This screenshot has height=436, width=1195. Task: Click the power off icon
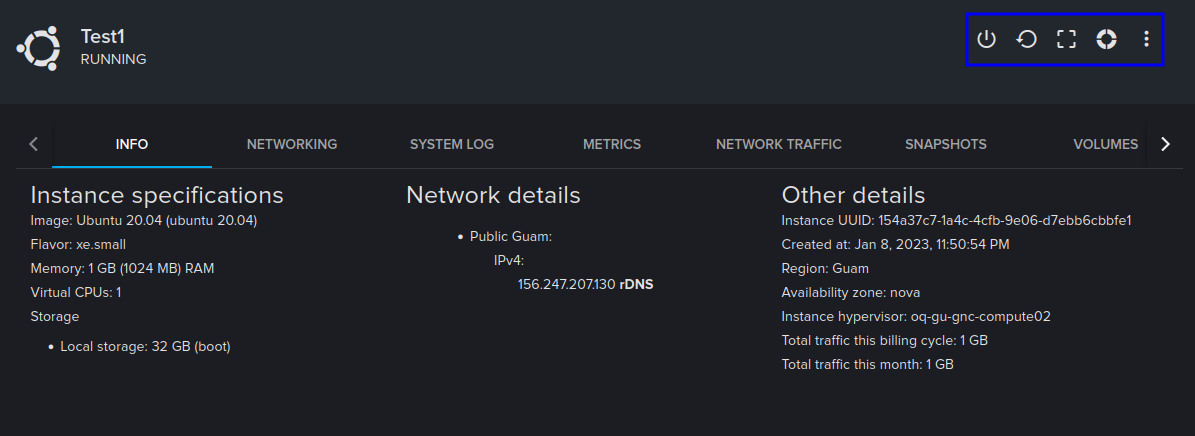pos(986,40)
